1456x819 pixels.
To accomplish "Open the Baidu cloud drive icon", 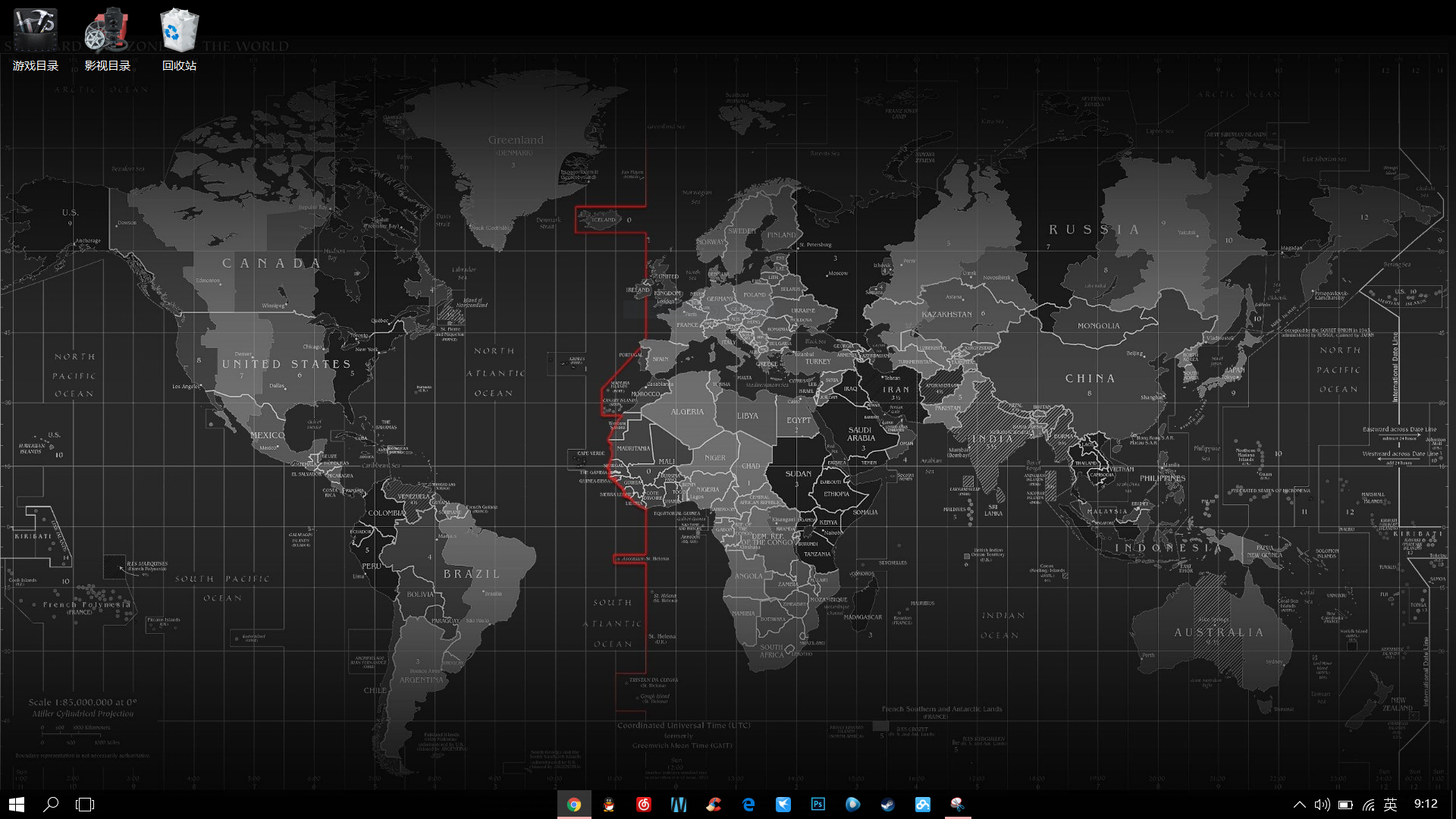I will tap(923, 805).
